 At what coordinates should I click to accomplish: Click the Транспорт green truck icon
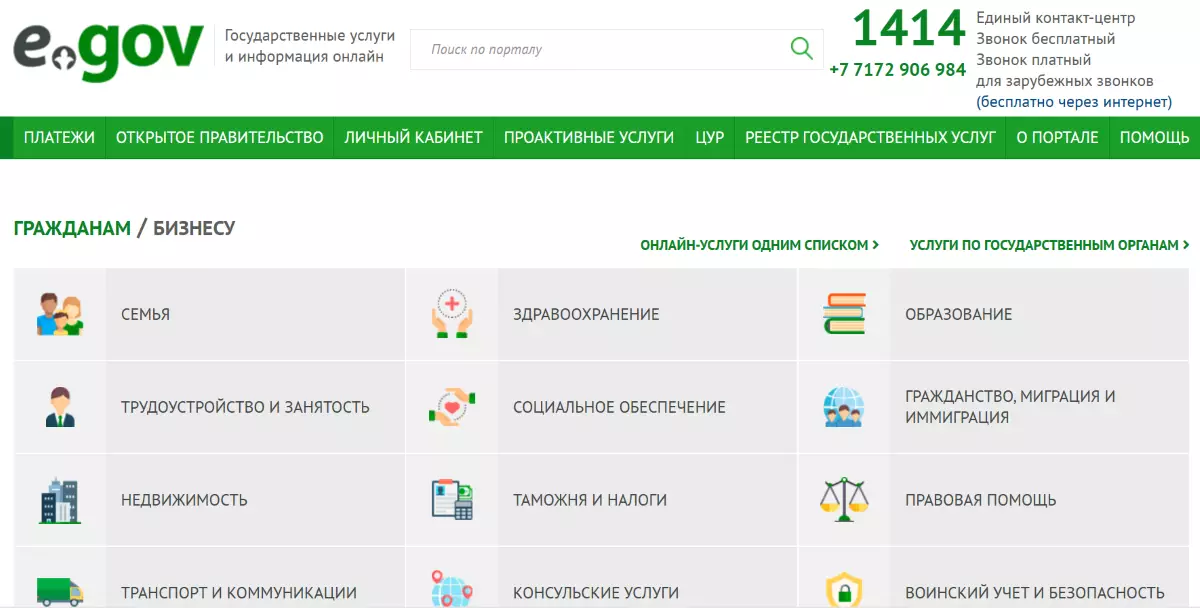tap(60, 590)
